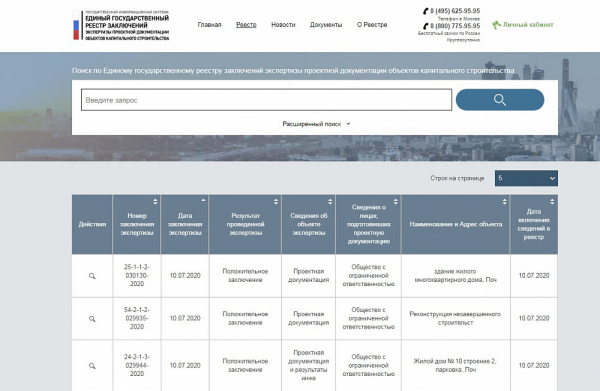Viewport: 600px width, 391px height.
Task: Expand Расширенный поиск options
Action: (316, 124)
